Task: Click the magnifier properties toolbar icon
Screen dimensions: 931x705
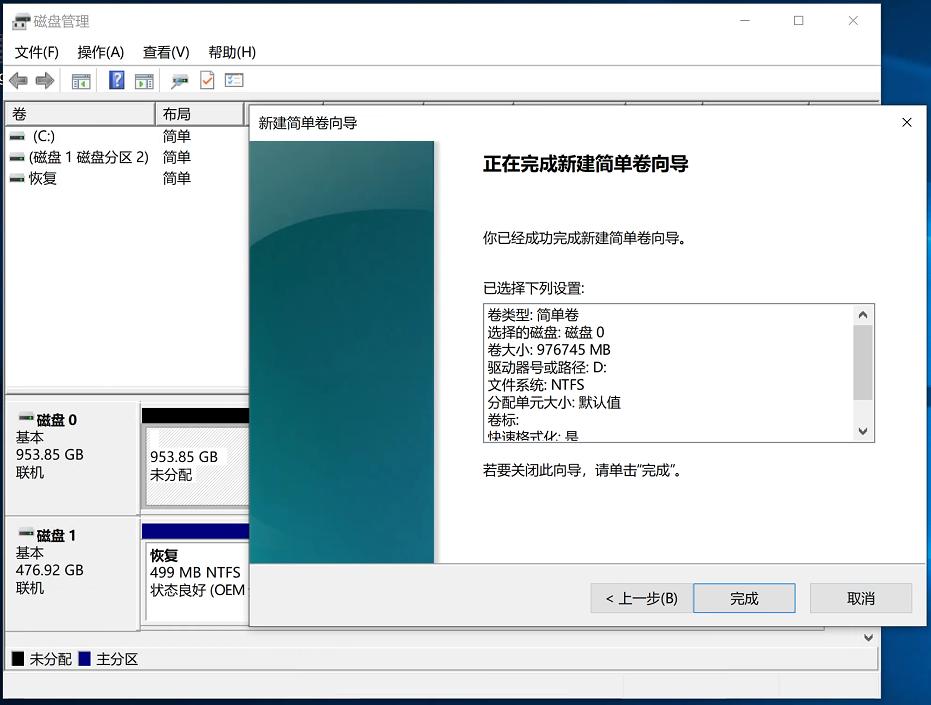Action: coord(179,80)
